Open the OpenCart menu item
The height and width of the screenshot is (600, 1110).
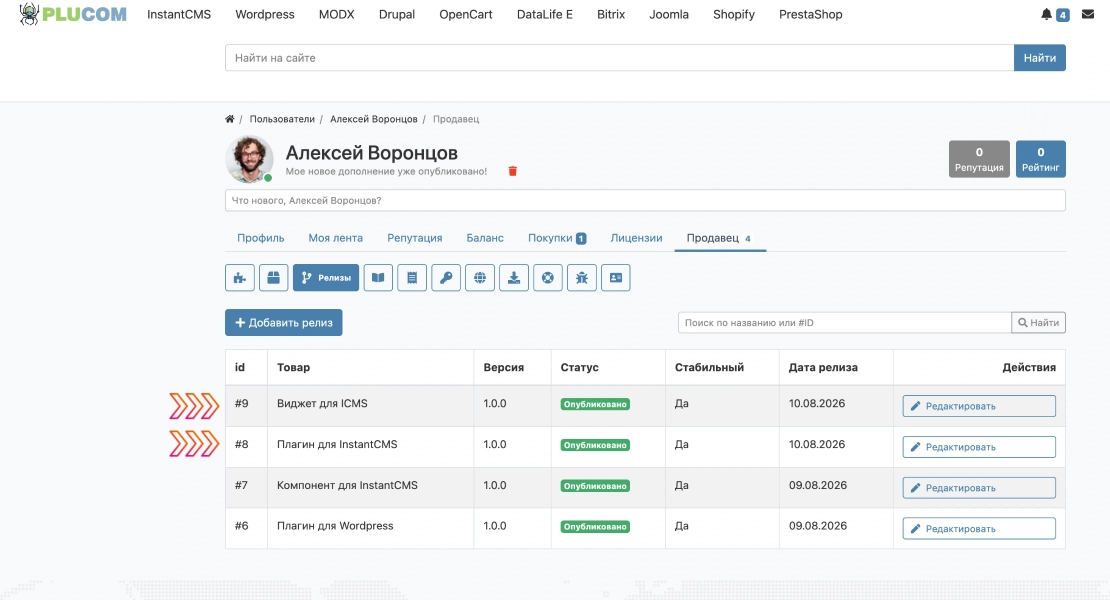pyautogui.click(x=466, y=14)
